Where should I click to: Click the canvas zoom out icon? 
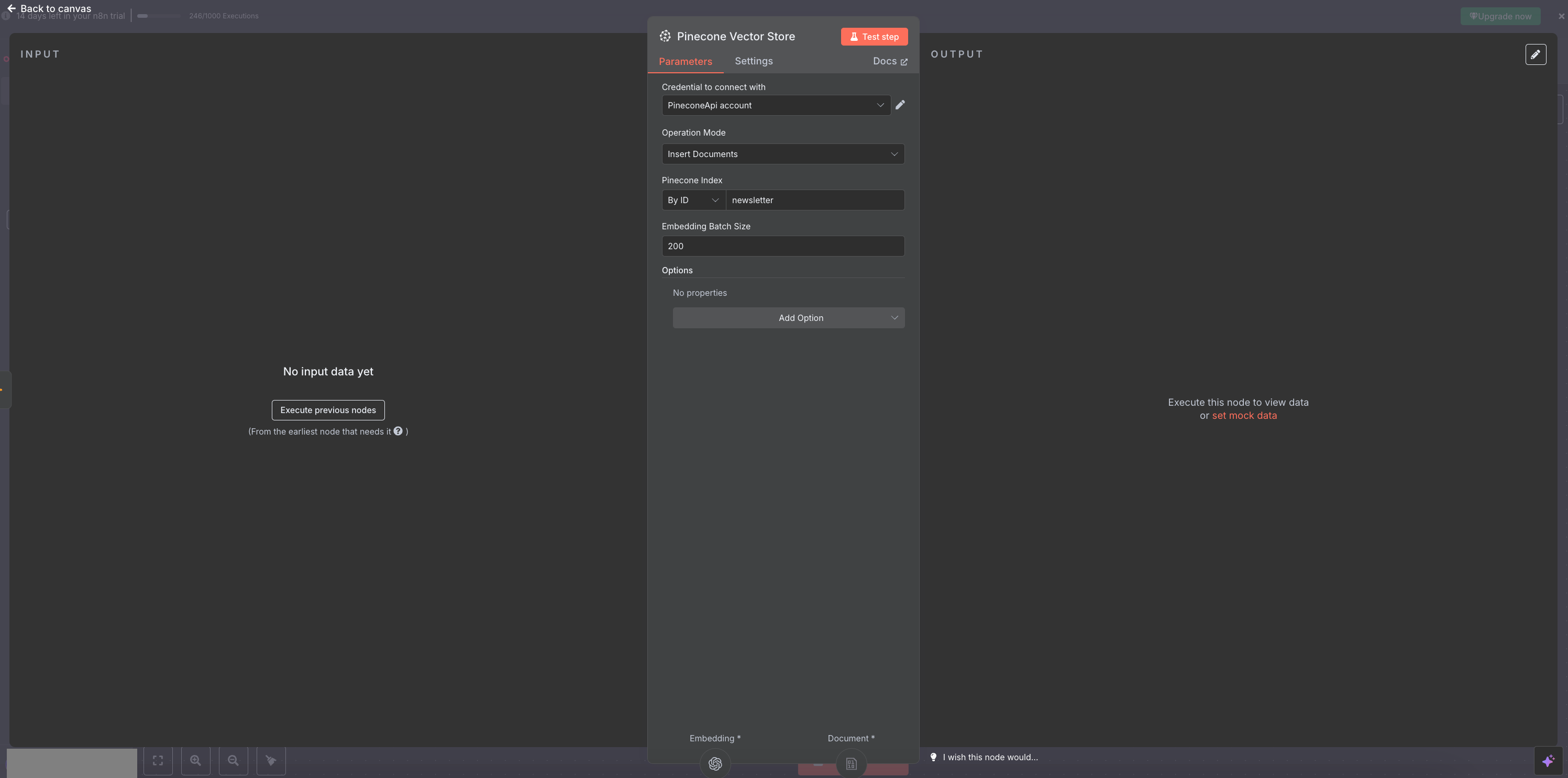tap(233, 760)
